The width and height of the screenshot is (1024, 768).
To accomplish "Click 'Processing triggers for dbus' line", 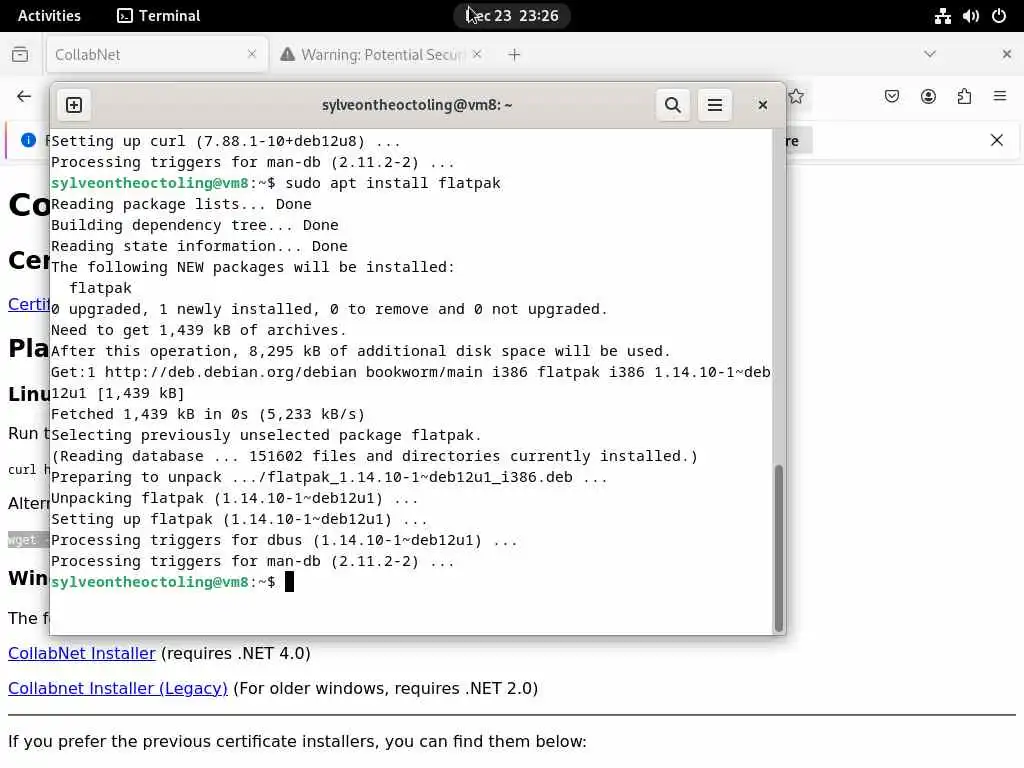I will (x=284, y=540).
